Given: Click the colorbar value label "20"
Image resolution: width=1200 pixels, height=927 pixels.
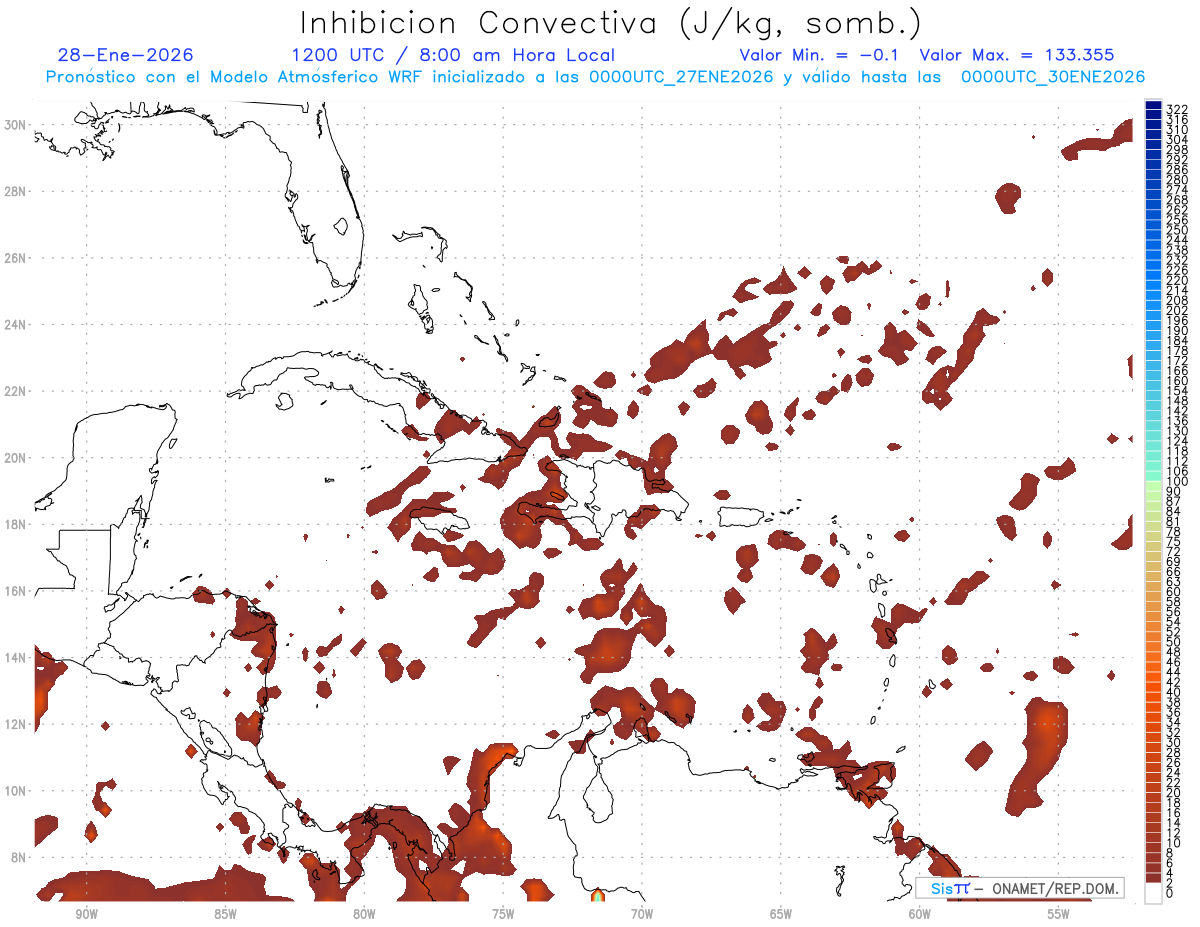Looking at the screenshot, I should point(1174,792).
